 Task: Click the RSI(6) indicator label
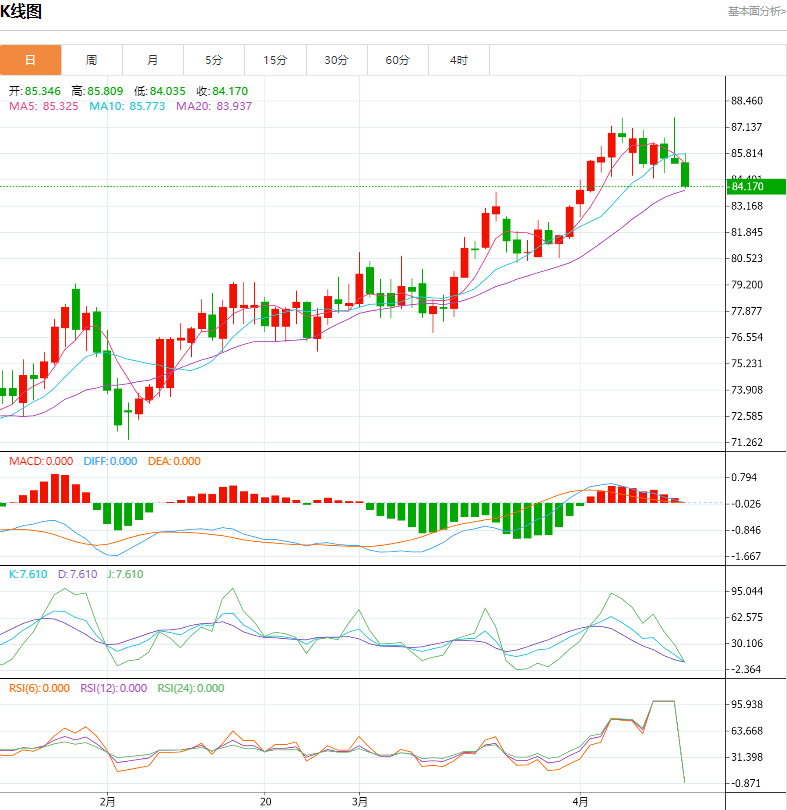40,688
